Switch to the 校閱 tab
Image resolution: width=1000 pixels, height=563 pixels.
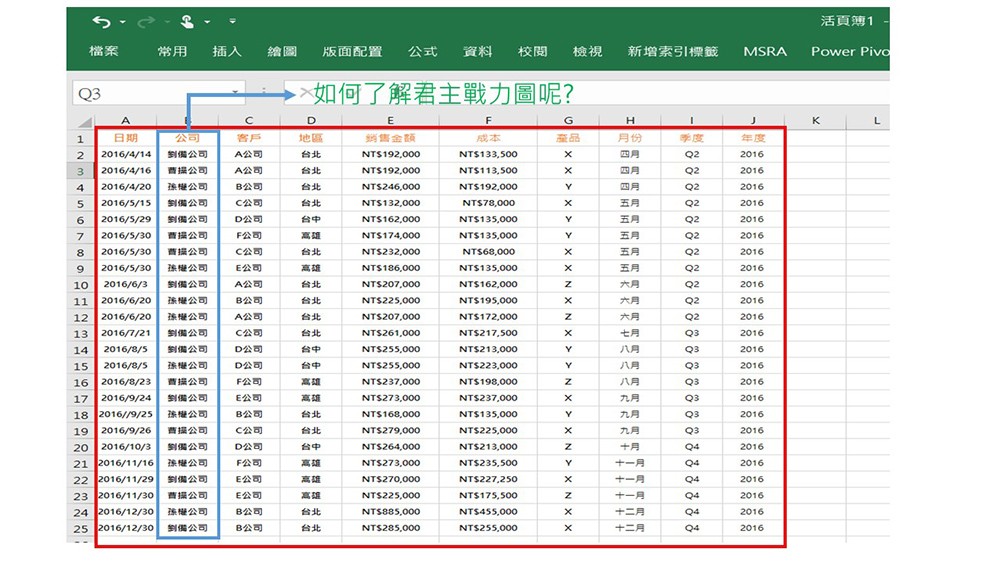click(533, 51)
